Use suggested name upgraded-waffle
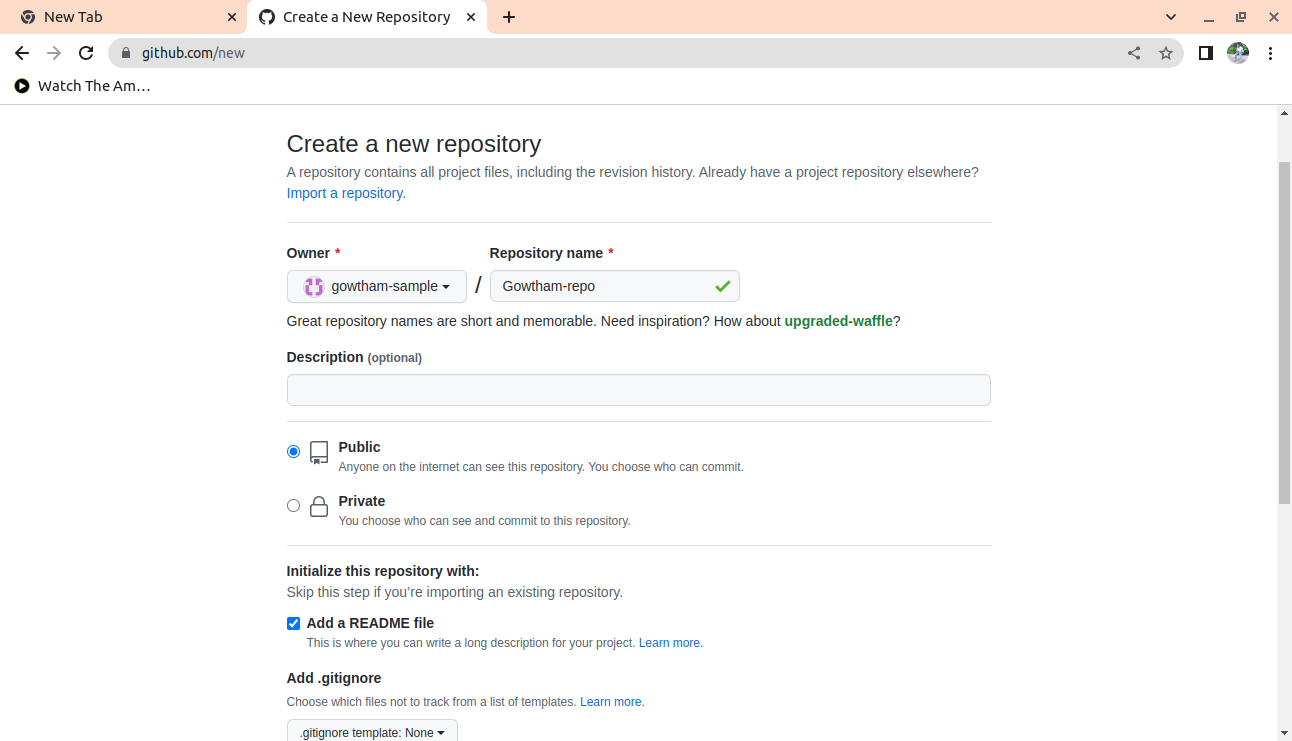The width and height of the screenshot is (1292, 741). coord(838,321)
